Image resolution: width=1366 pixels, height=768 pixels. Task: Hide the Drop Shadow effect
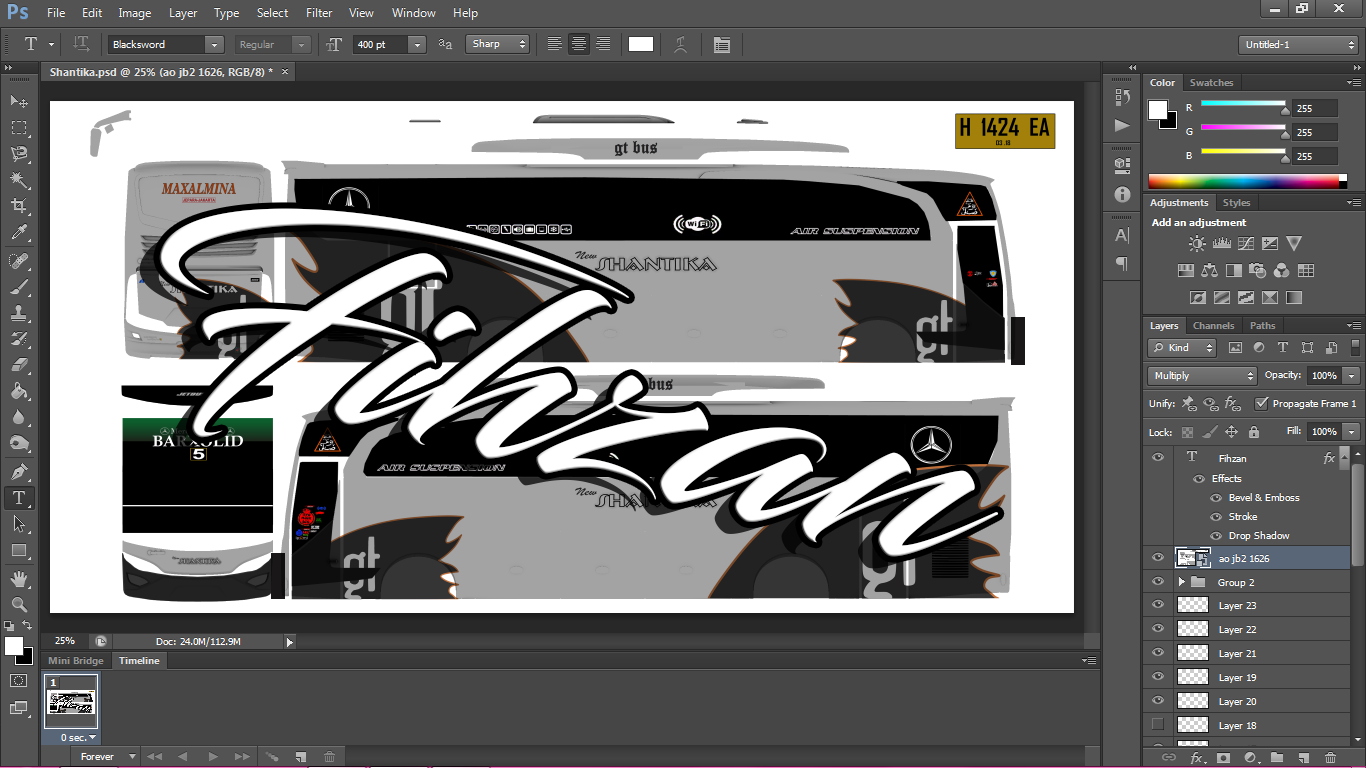click(1216, 536)
